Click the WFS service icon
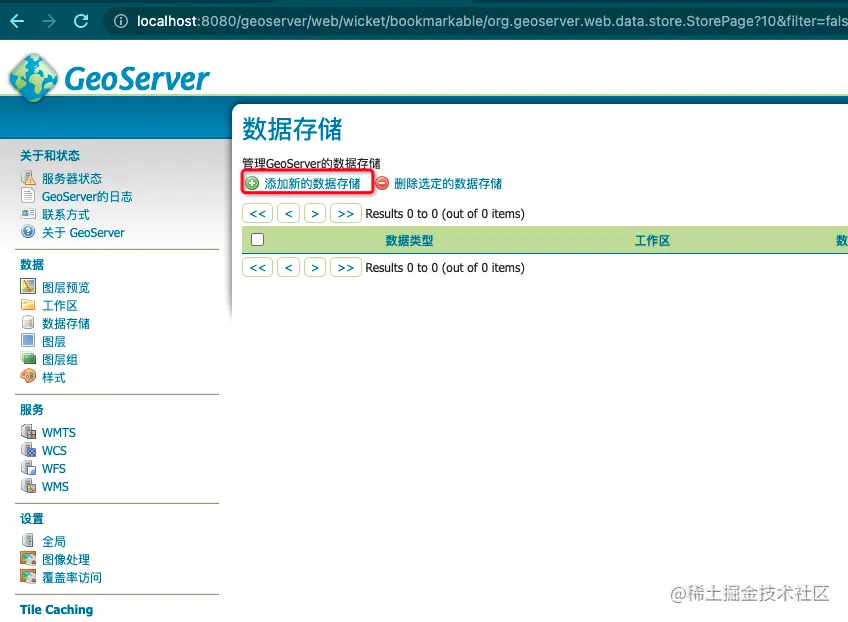Image resolution: width=848 pixels, height=622 pixels. pyautogui.click(x=28, y=467)
